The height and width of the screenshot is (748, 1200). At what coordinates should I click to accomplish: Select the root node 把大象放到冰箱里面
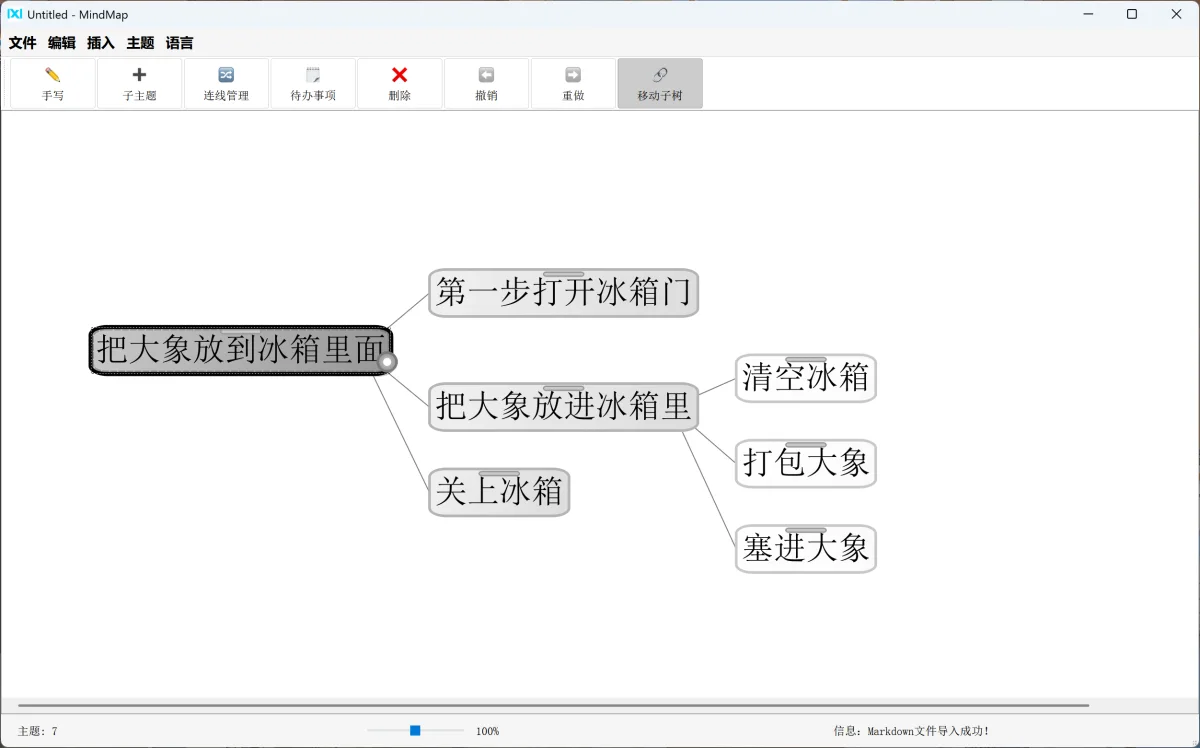(240, 350)
